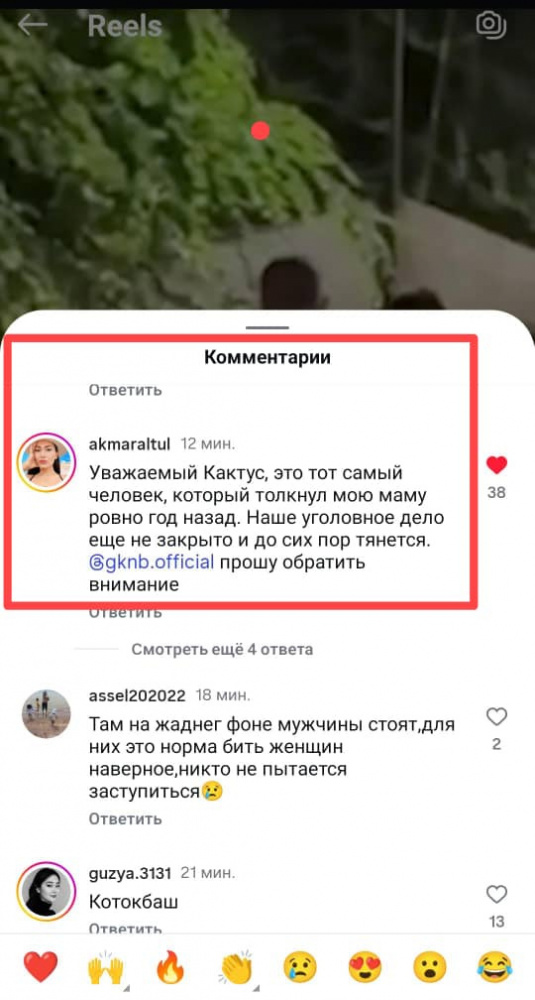Unlike akmaraltul's comment with red heart
Viewport: 535px width, 1000px height.
(x=496, y=465)
